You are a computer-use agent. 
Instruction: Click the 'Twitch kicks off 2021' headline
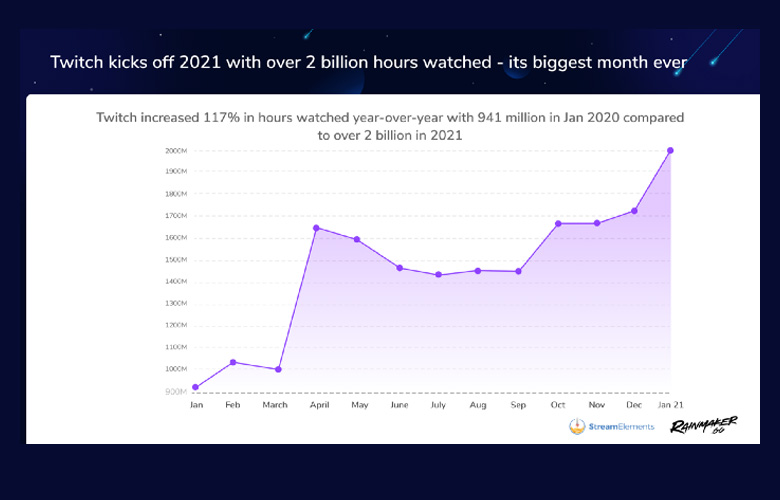pos(369,62)
